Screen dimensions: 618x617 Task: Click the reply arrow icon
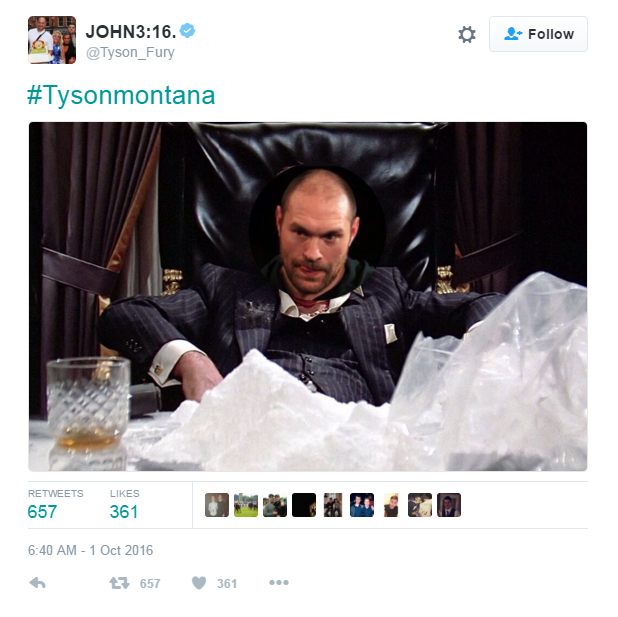click(x=38, y=583)
